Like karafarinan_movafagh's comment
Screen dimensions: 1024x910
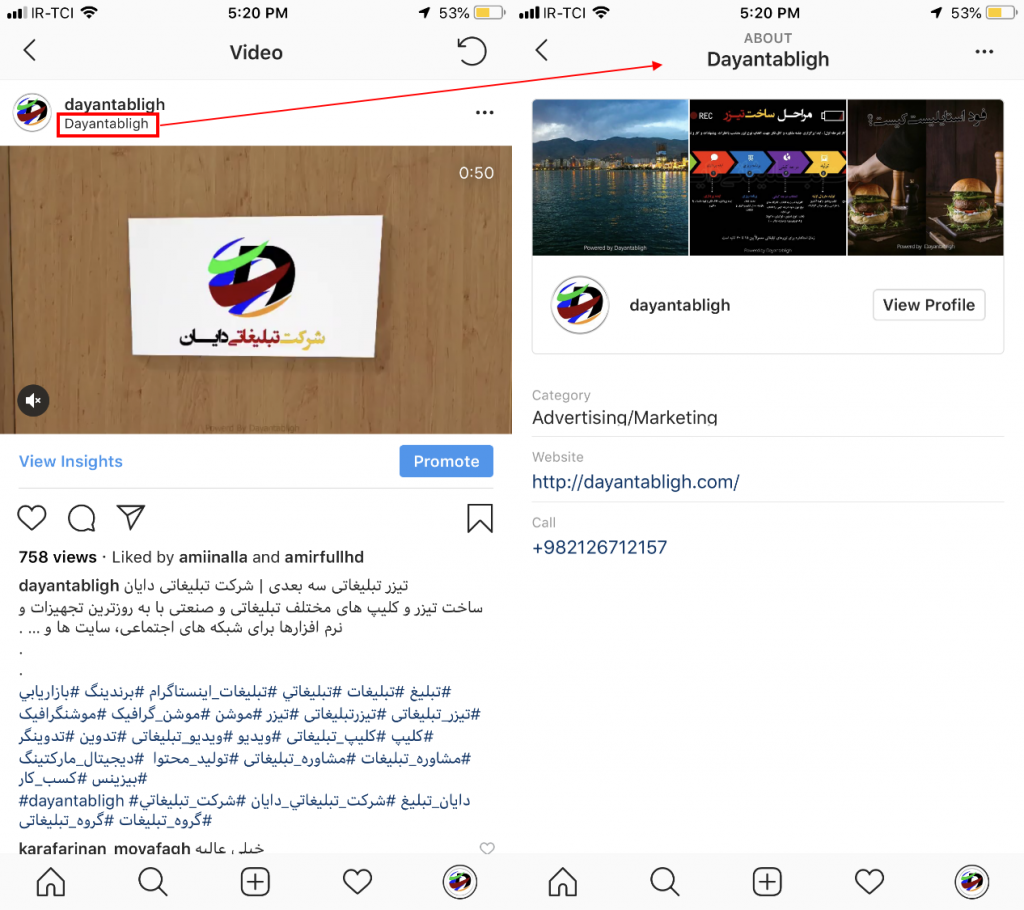pos(487,848)
